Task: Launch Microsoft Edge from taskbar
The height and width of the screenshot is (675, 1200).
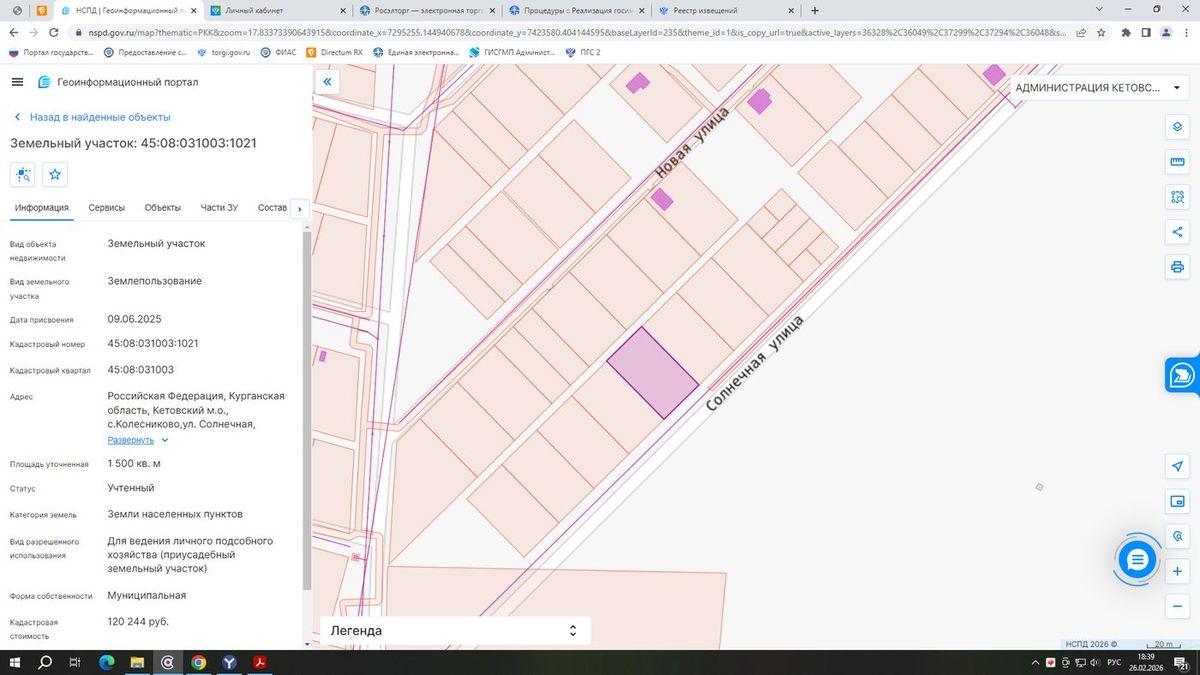Action: click(x=107, y=662)
